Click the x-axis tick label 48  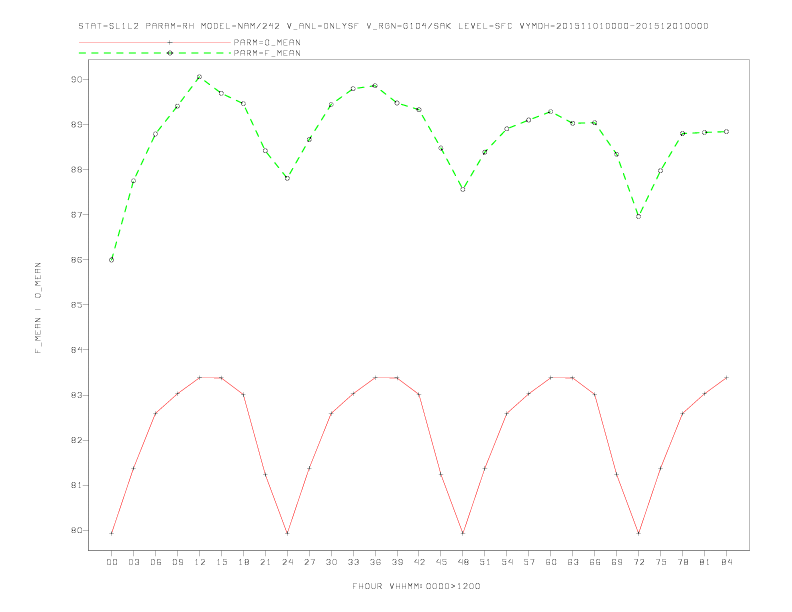coord(463,562)
